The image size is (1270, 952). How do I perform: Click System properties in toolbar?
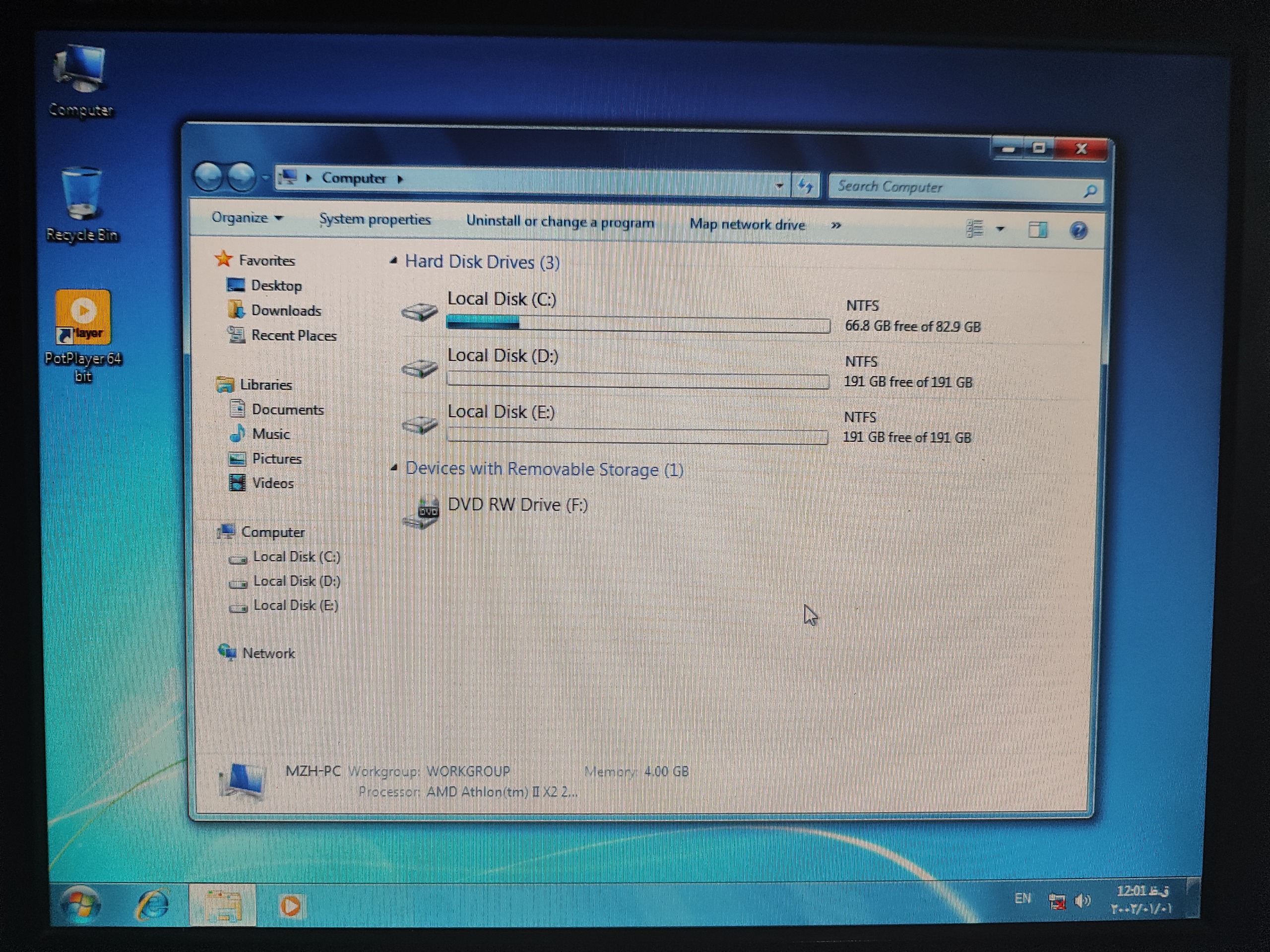coord(375,219)
